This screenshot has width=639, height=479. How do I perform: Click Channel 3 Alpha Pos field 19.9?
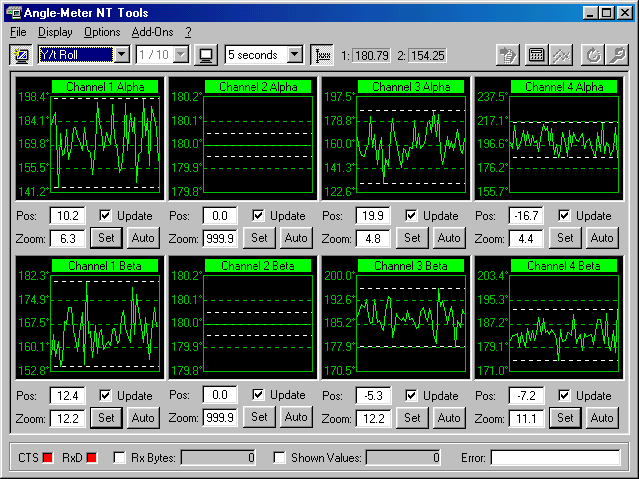[373, 215]
